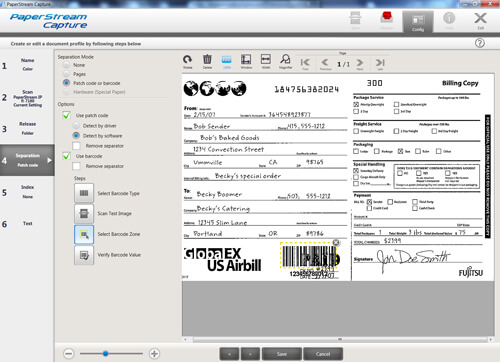
Task: Click the question mark help icon
Action: point(480,43)
